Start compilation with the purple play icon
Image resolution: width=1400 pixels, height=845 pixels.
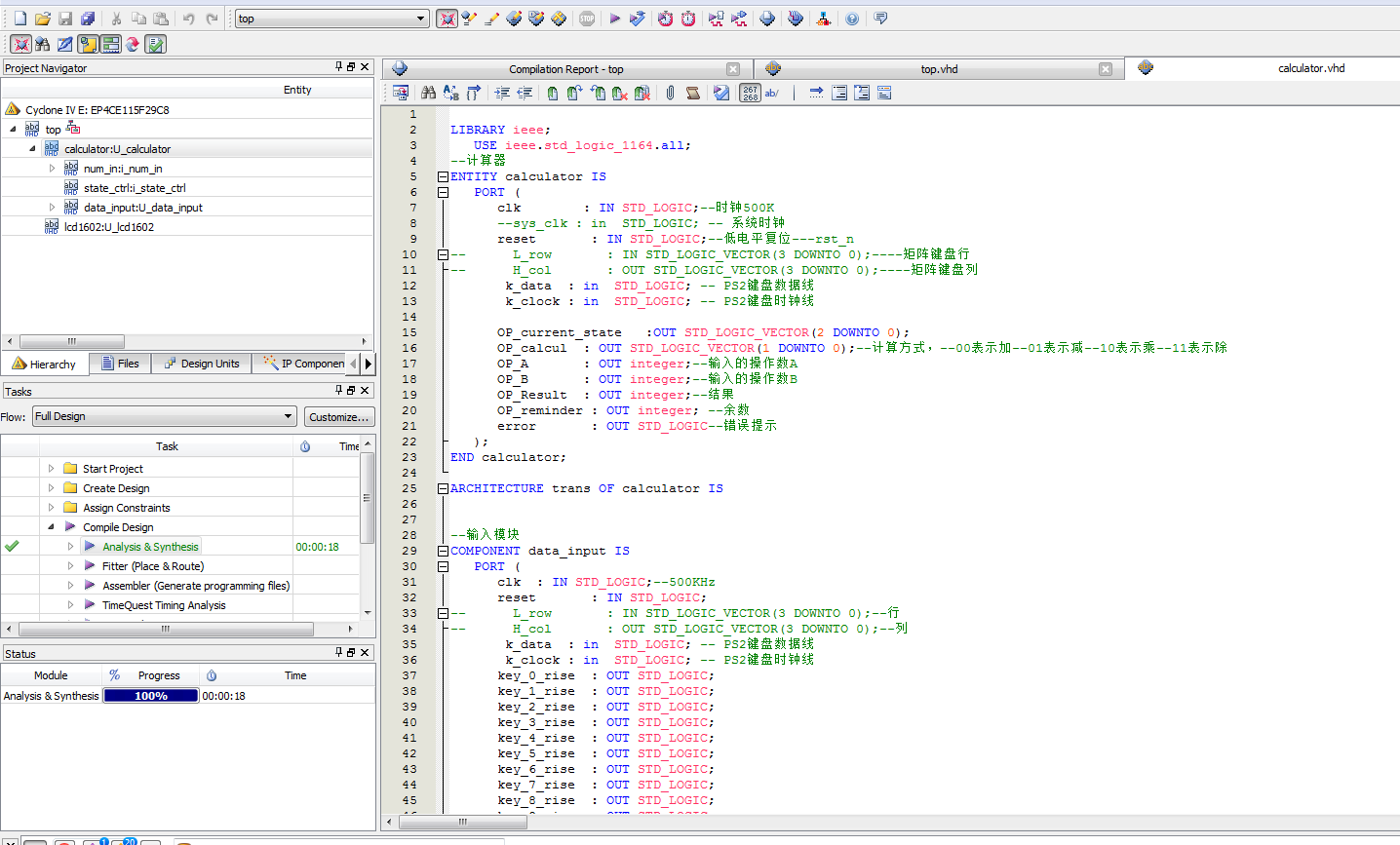[614, 19]
